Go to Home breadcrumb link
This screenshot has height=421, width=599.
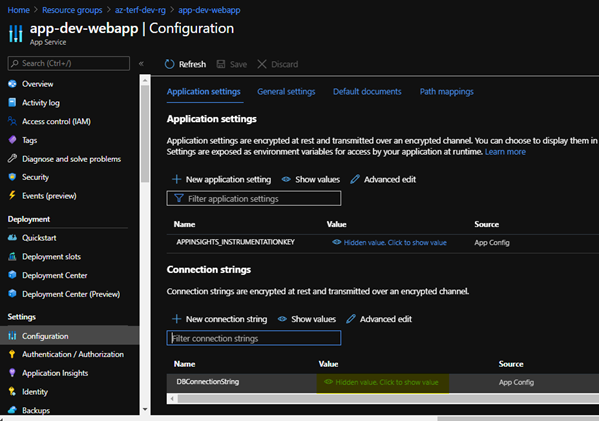(18, 10)
